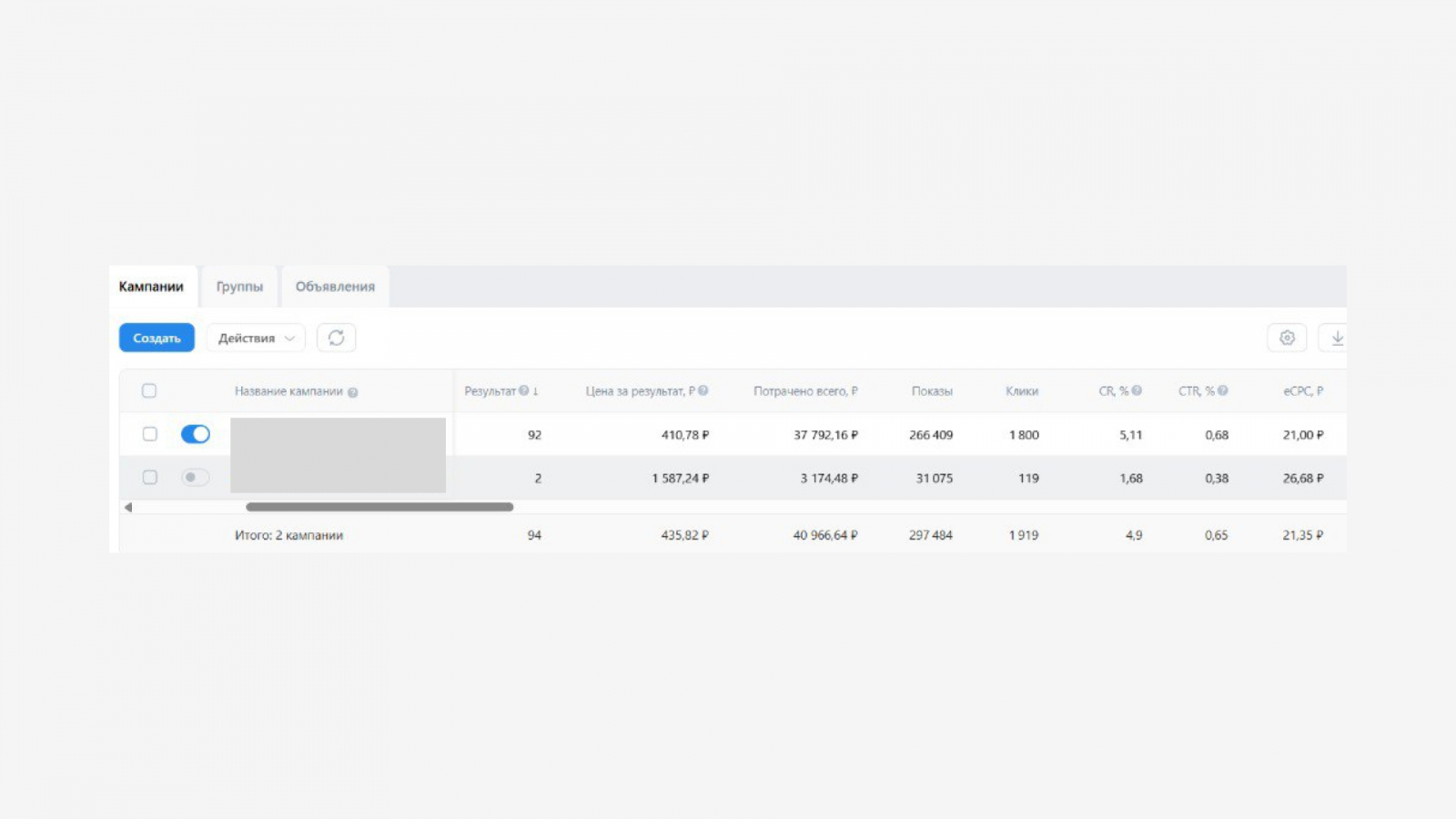Turn off the active campaign's blue toggle
This screenshot has width=1456, height=819.
196,434
